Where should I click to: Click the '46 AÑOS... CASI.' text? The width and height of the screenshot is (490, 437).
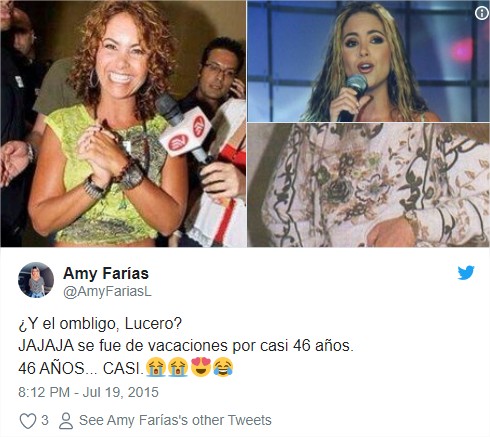point(81,368)
